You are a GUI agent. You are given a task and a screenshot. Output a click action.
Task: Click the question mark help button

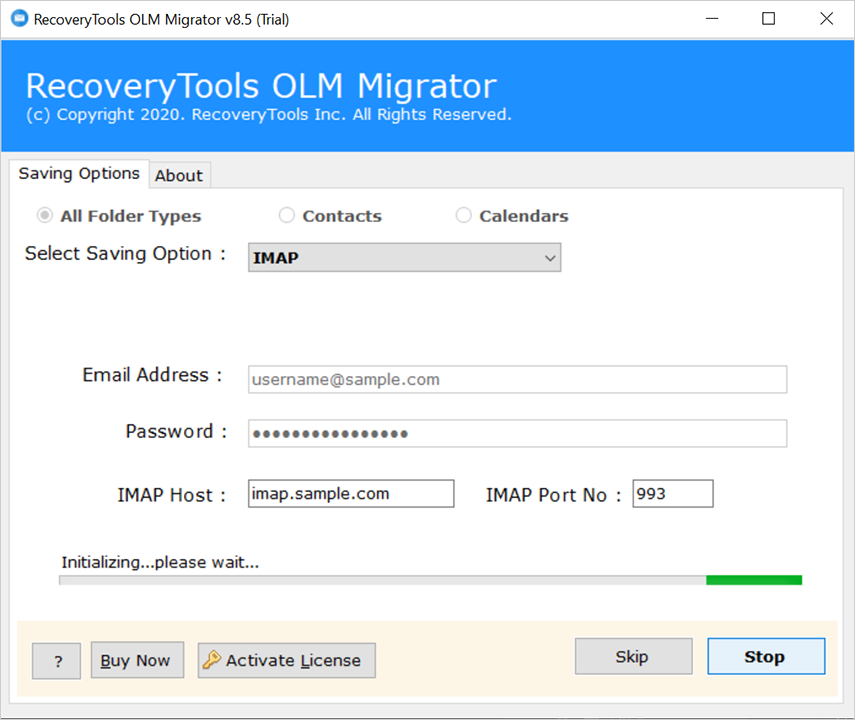pos(57,661)
